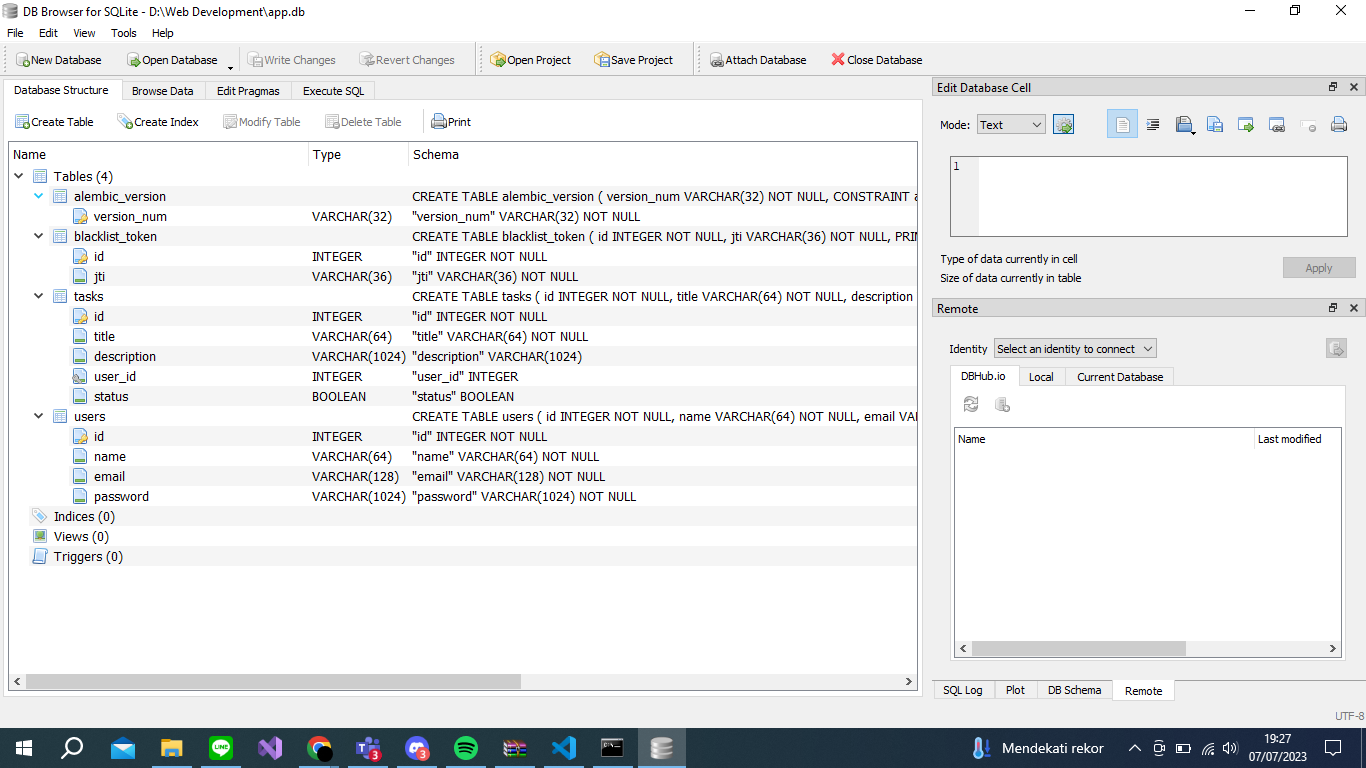Click the Import text from file icon
The width and height of the screenshot is (1366, 768).
pyautogui.click(x=1184, y=124)
